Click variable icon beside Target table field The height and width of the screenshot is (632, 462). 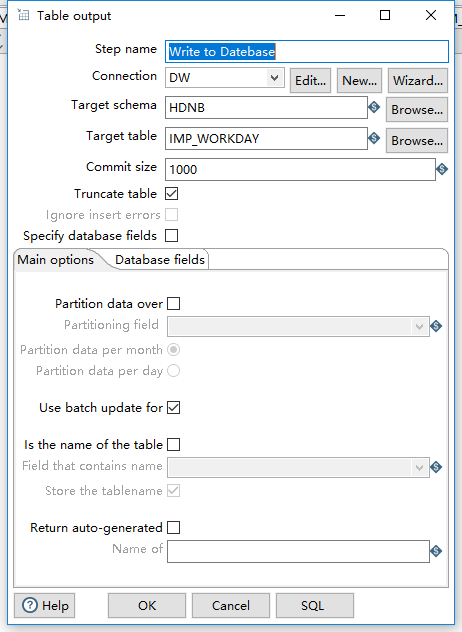pyautogui.click(x=374, y=138)
